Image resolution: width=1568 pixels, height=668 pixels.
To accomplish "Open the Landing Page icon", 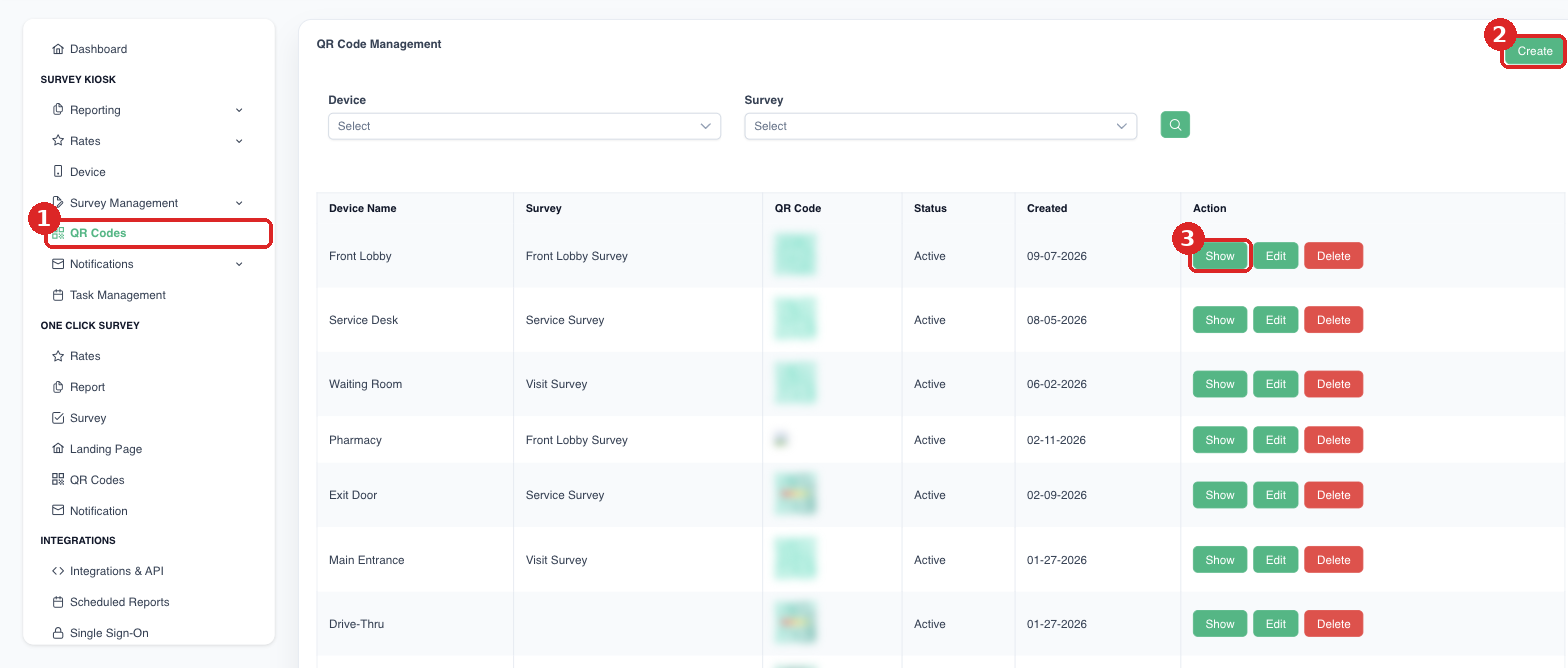I will pos(58,449).
